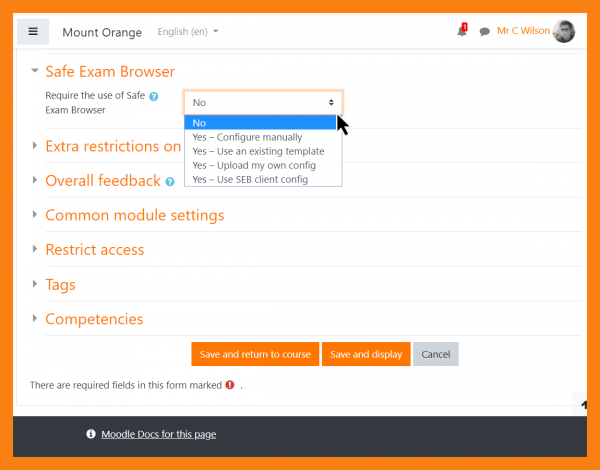Click help icon next to Overall feedback
This screenshot has height=470, width=600.
pos(170,182)
